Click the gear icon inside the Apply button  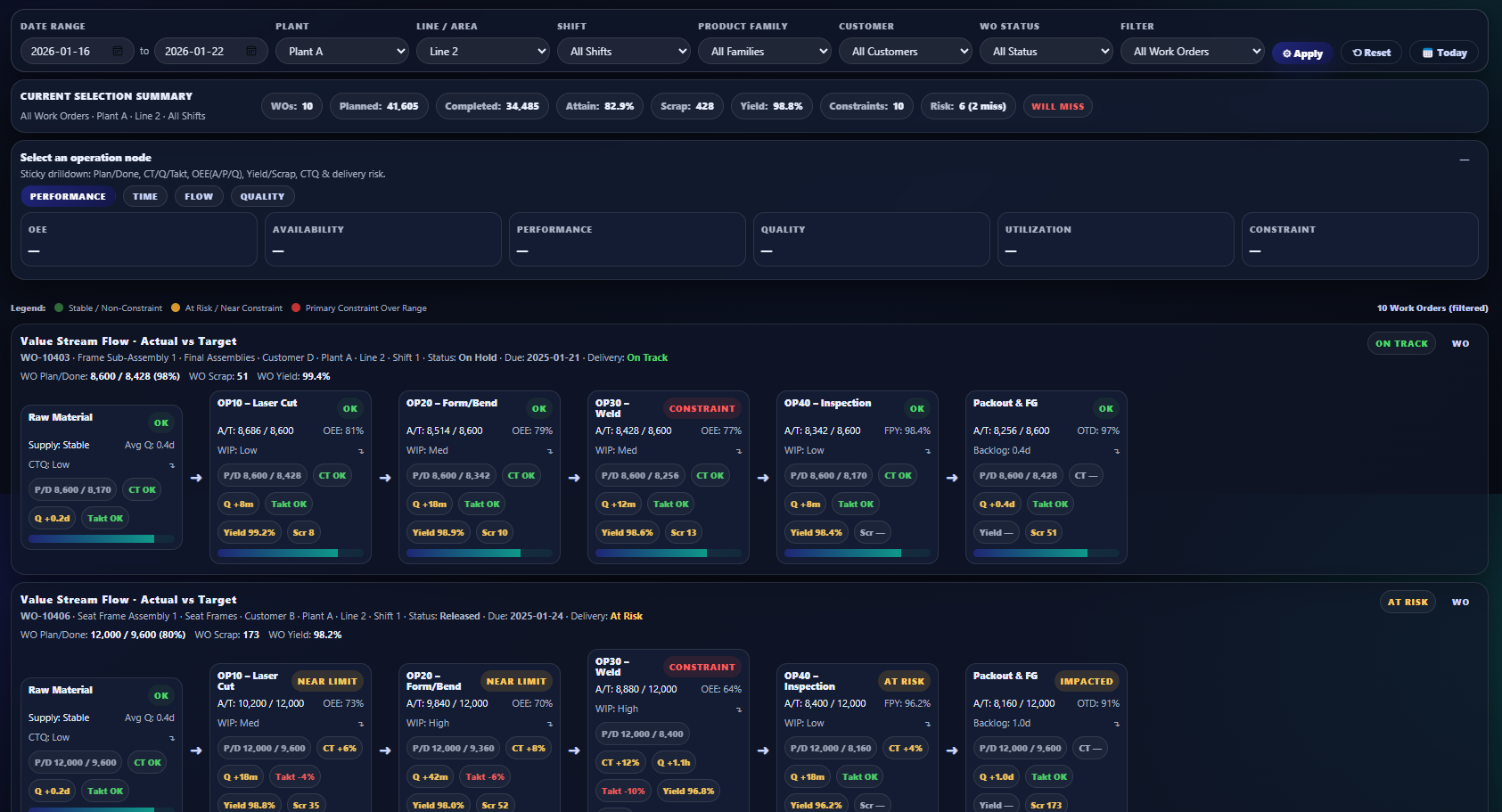[1286, 53]
